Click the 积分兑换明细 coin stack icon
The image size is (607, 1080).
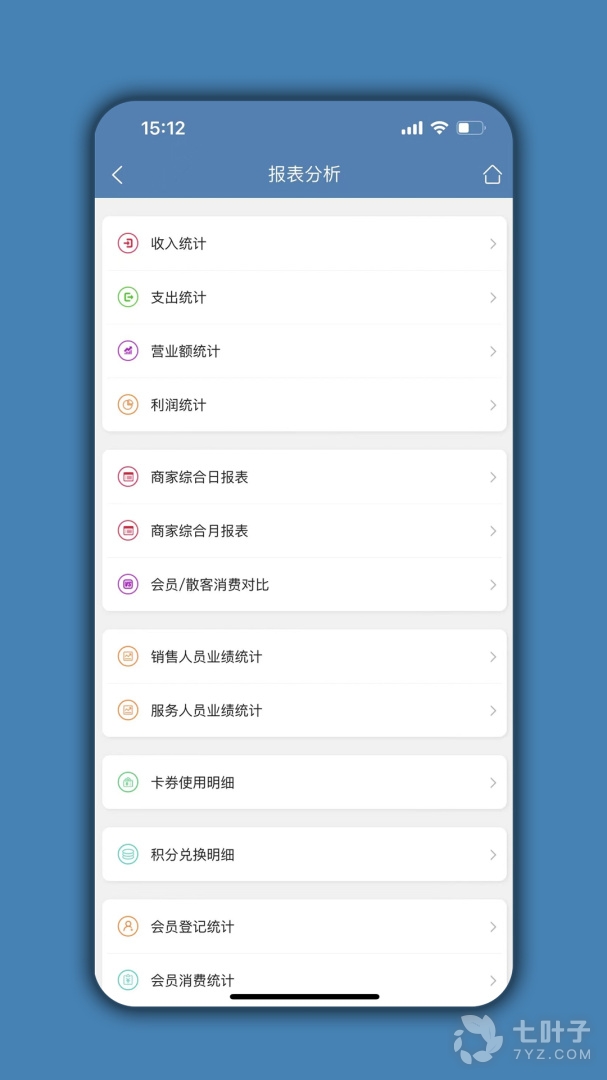[128, 855]
